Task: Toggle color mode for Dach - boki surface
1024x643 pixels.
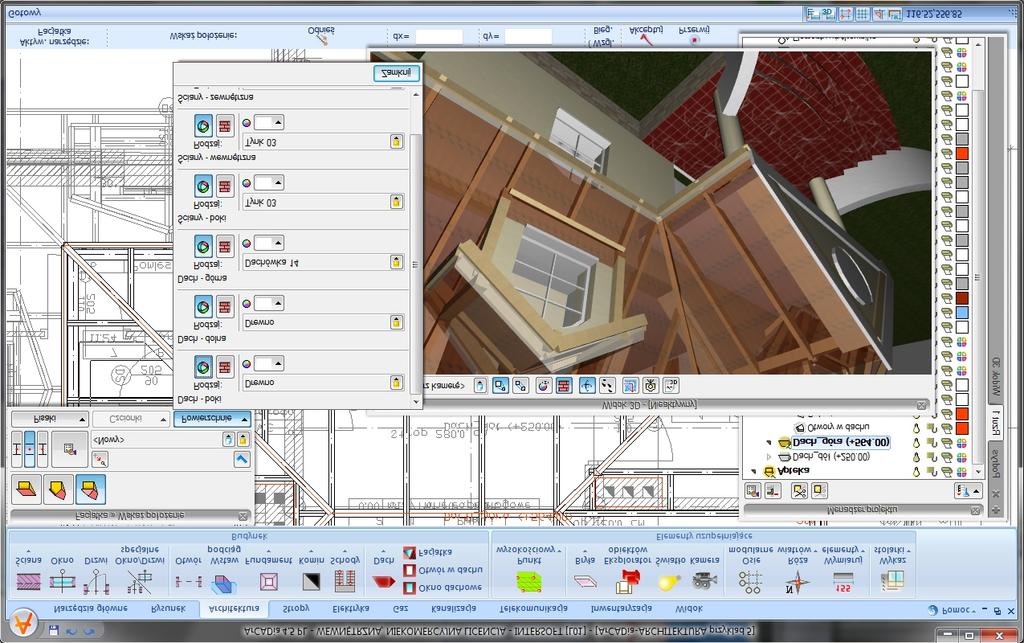Action: click(x=203, y=367)
